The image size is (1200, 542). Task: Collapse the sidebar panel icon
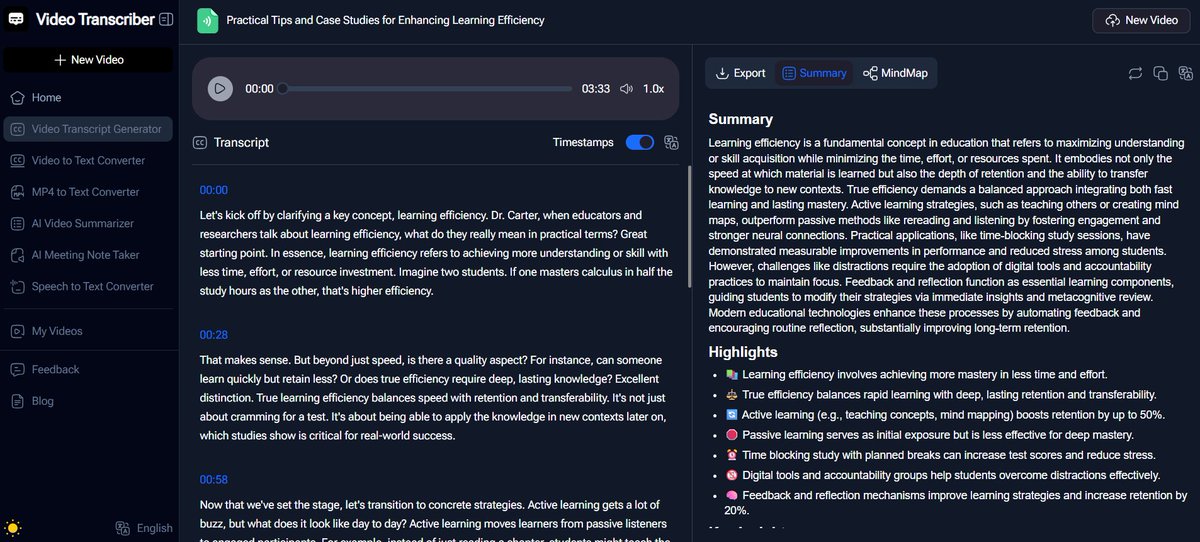click(x=165, y=19)
